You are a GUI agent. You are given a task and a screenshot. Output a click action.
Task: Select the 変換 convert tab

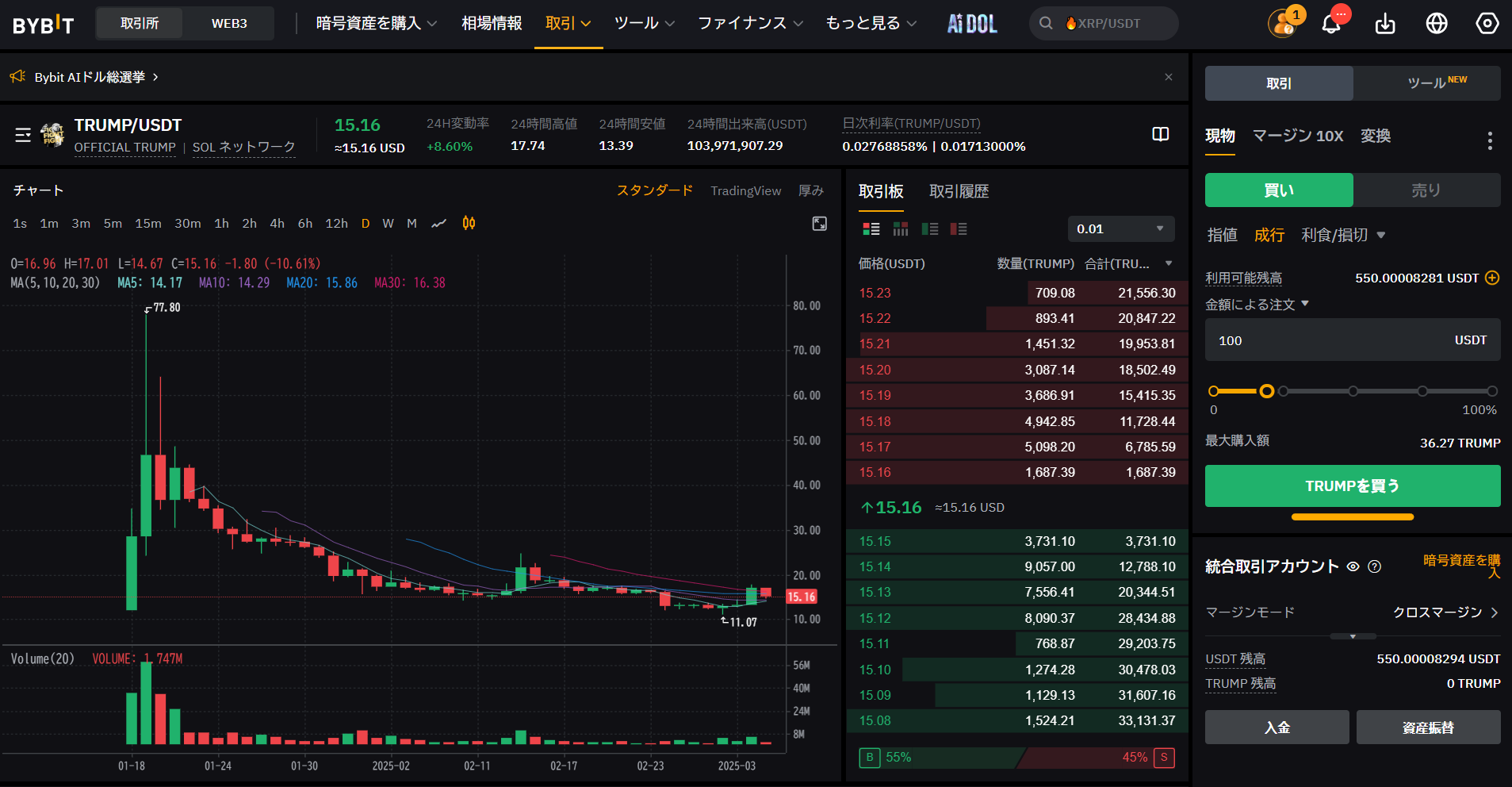(1376, 136)
